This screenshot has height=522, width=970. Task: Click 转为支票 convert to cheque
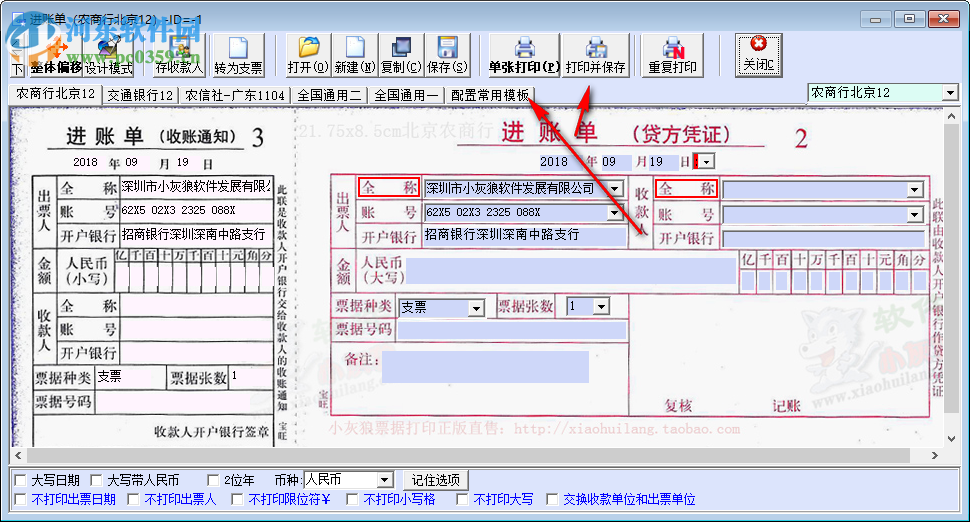(238, 56)
